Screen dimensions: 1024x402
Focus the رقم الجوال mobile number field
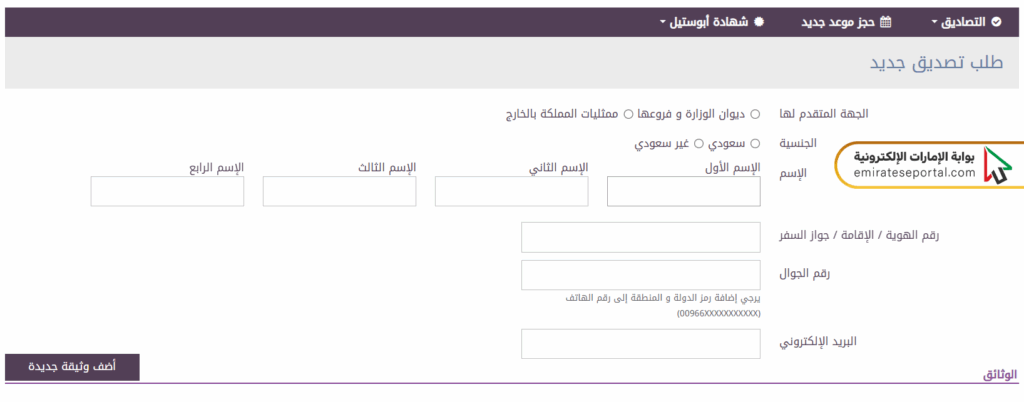[x=641, y=275]
